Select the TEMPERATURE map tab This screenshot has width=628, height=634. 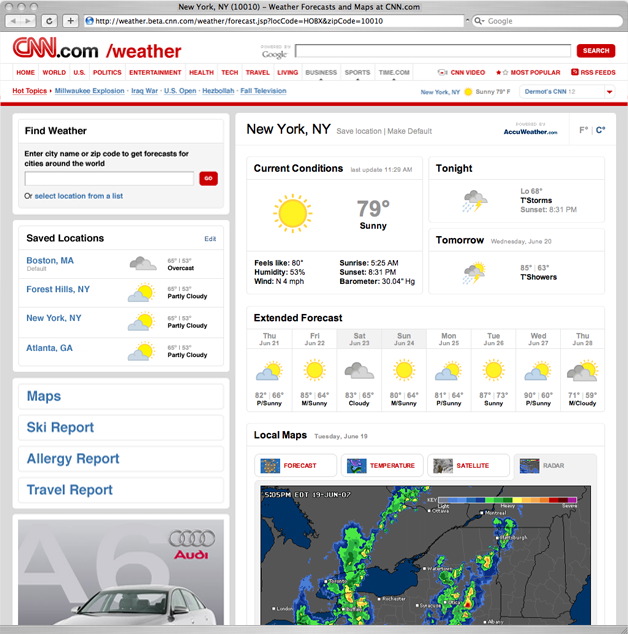point(382,465)
